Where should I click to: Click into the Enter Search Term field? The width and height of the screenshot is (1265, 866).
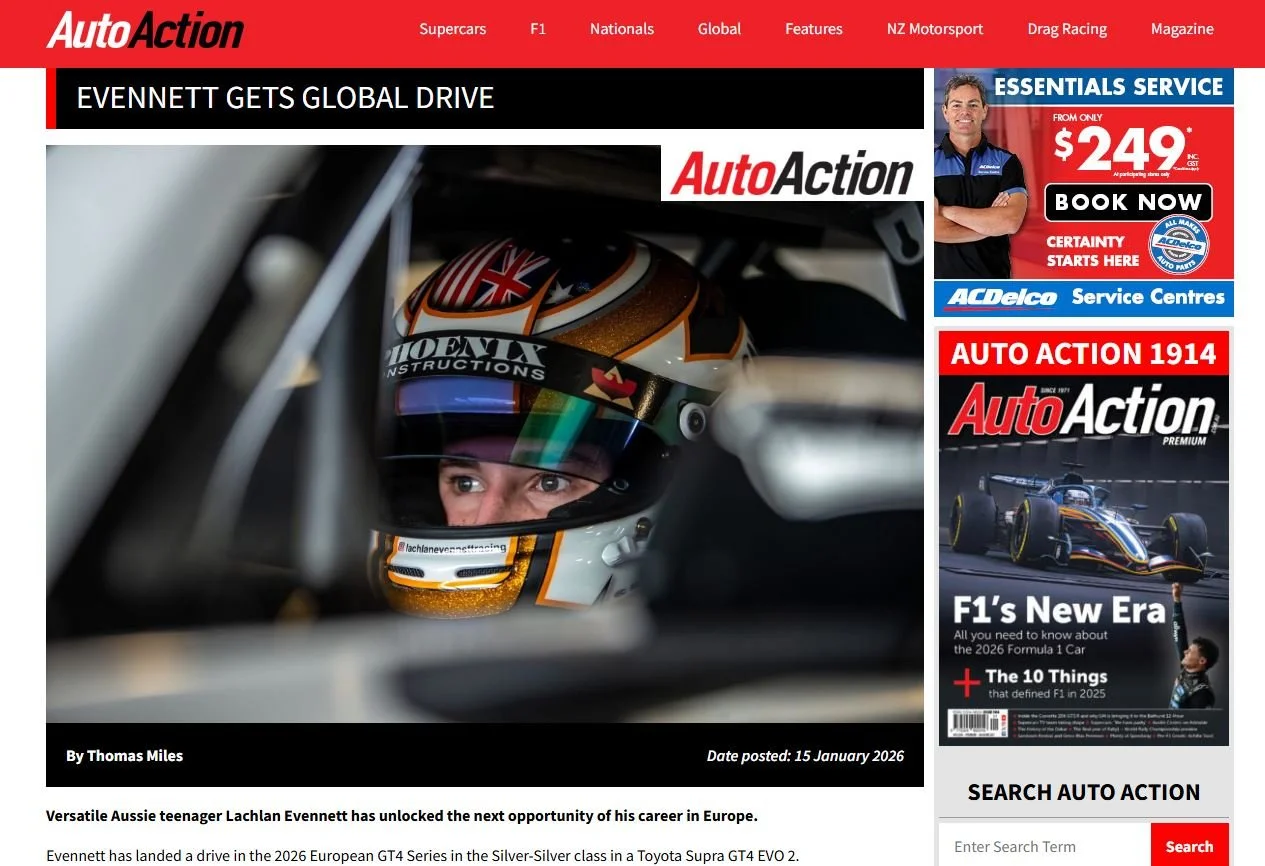1045,846
